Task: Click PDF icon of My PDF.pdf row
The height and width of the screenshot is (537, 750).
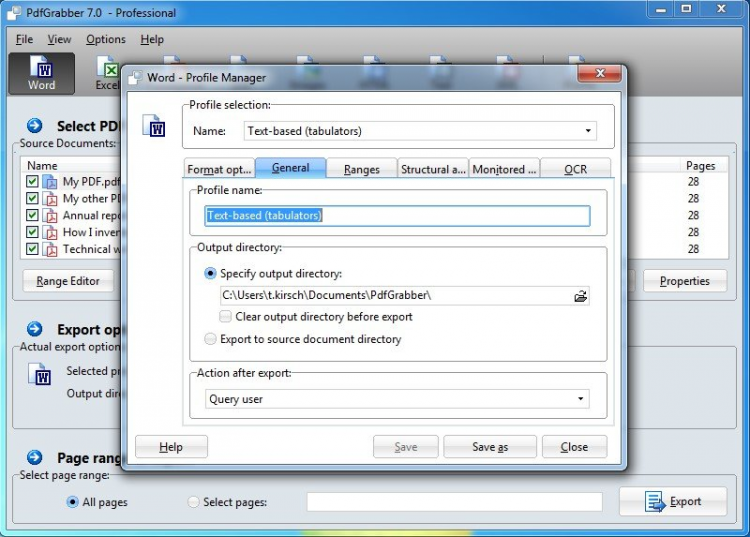Action: (50, 182)
